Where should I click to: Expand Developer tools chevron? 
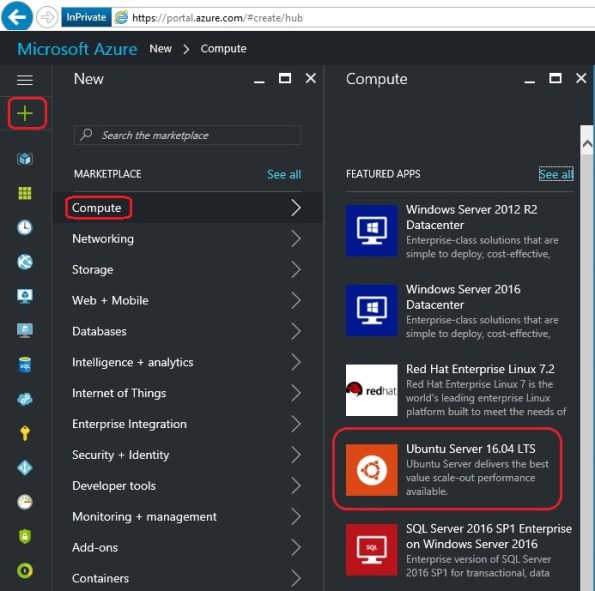(x=296, y=485)
